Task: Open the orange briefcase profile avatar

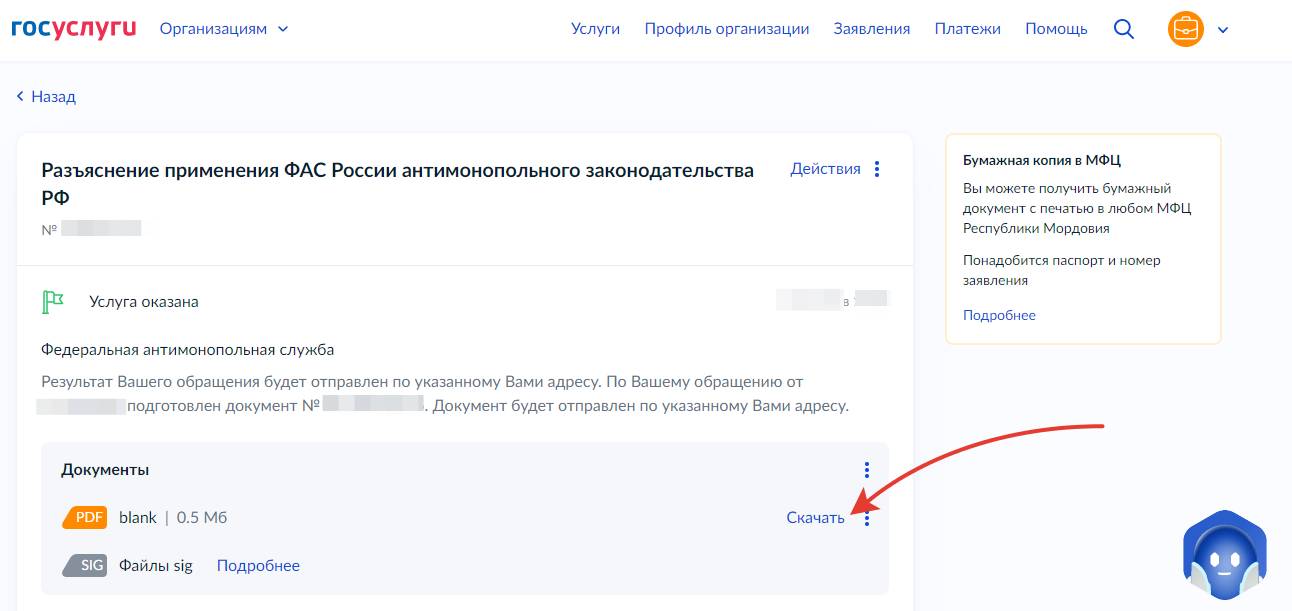Action: 1186,29
